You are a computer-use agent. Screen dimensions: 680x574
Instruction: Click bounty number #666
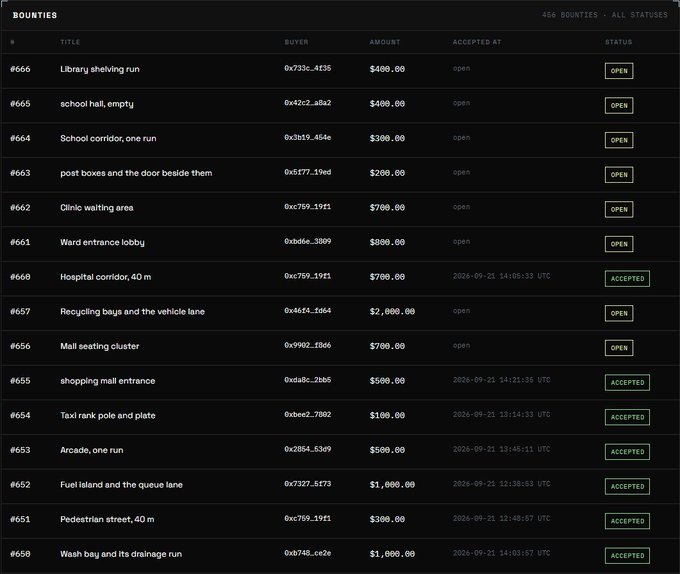[20, 69]
